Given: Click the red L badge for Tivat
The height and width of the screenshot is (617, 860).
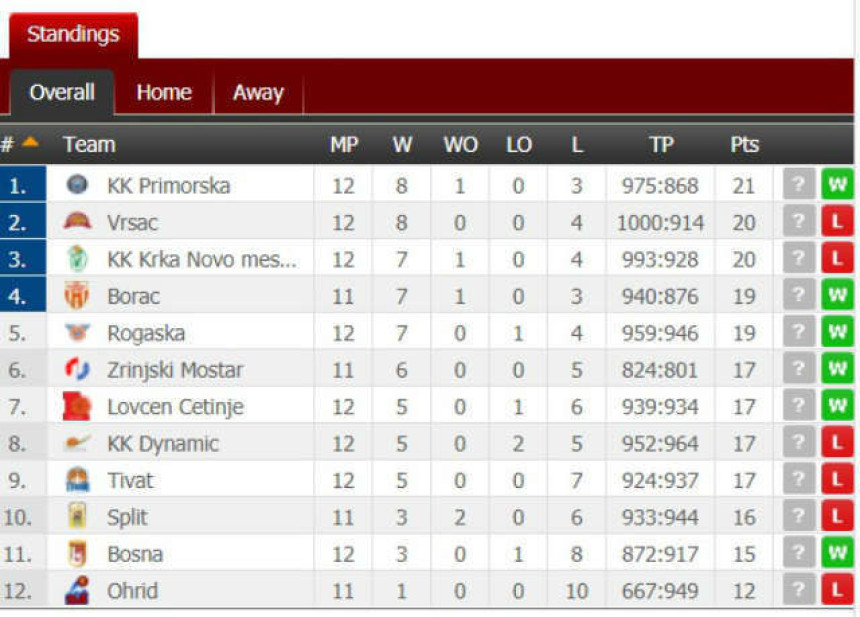Looking at the screenshot, I should [836, 481].
